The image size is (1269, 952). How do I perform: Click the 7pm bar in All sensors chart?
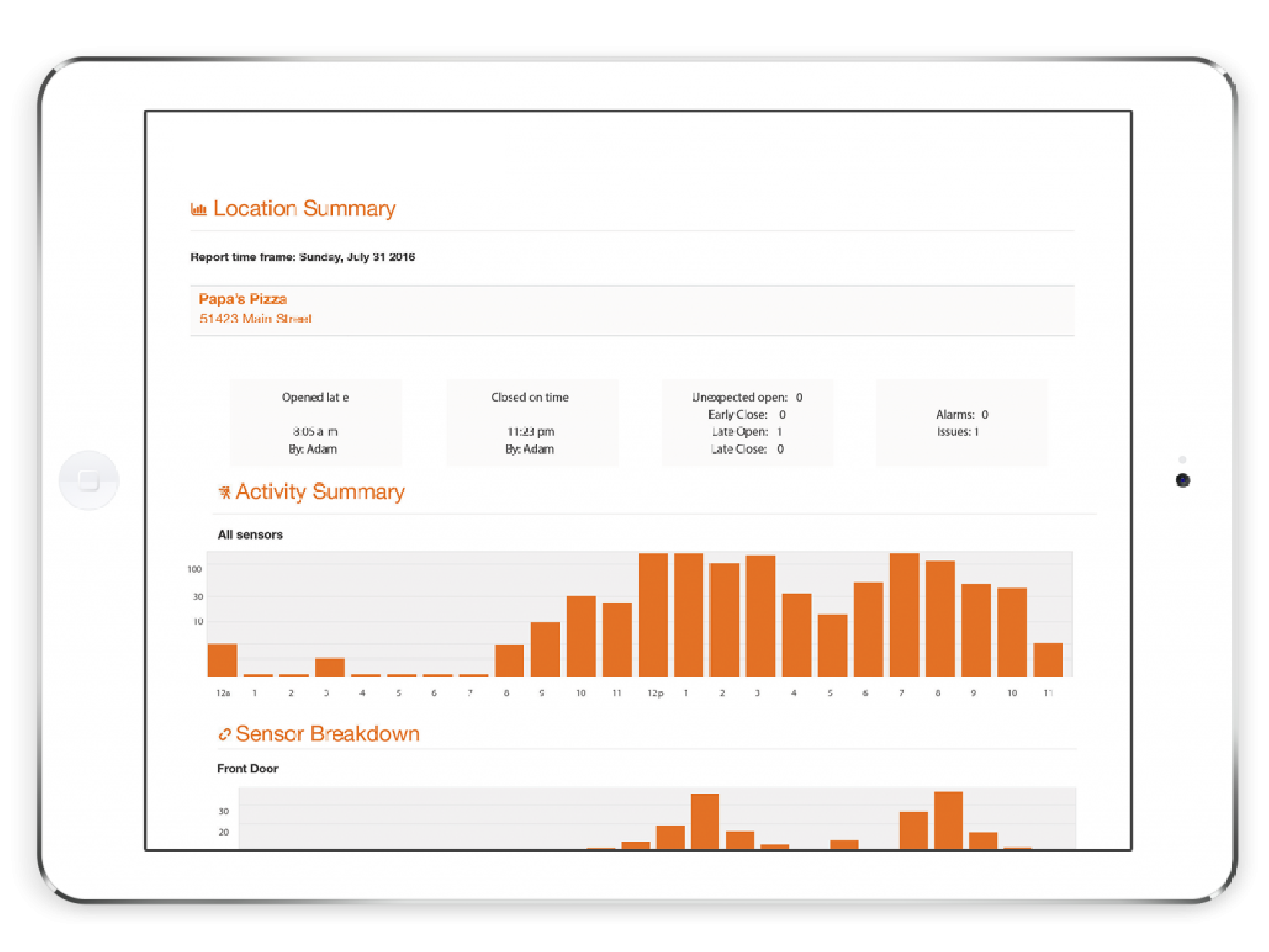pyautogui.click(x=904, y=615)
